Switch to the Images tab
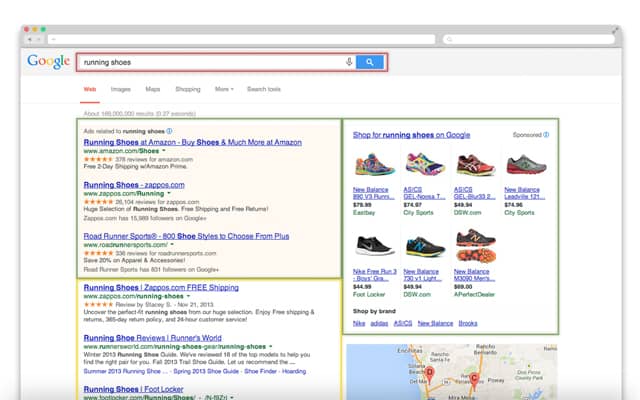The width and height of the screenshot is (640, 400). (120, 89)
